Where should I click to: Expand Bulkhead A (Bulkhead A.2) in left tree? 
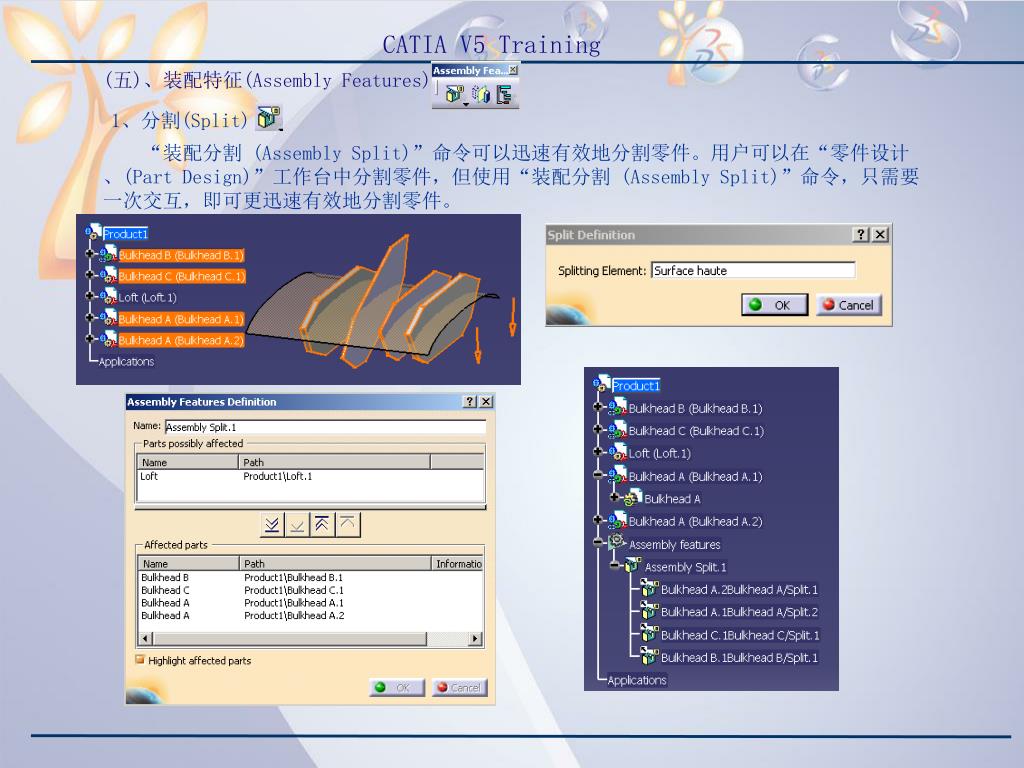[x=89, y=338]
